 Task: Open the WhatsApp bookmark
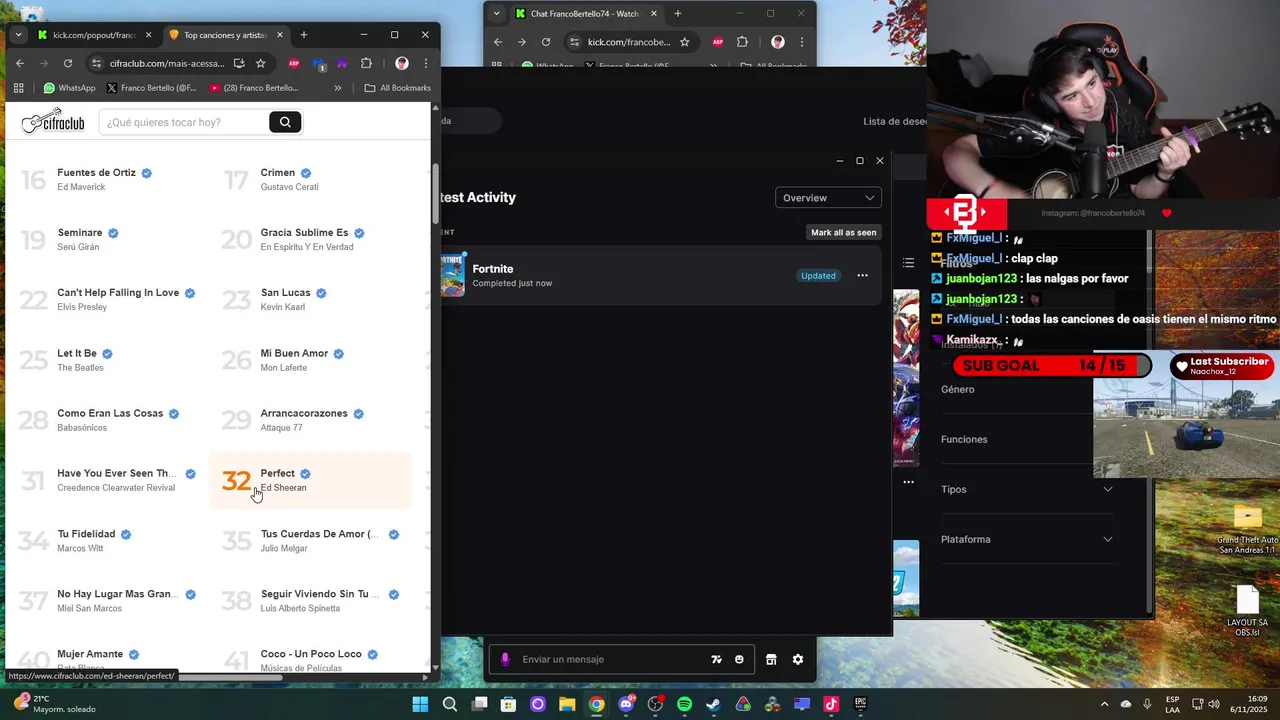tap(69, 88)
